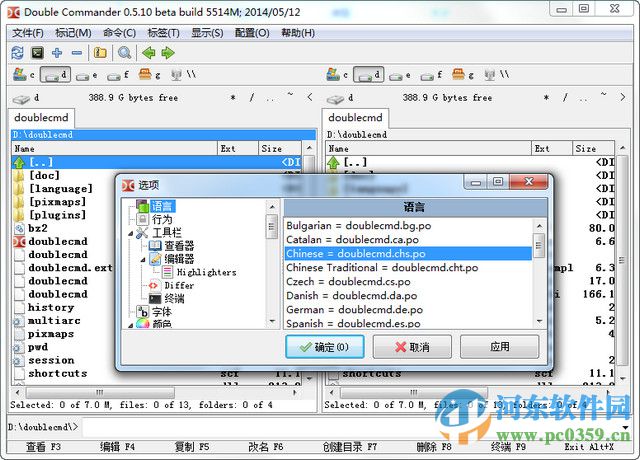Image resolution: width=640 pixels, height=460 pixels.
Task: Select drive c in right panel
Action: click(337, 75)
